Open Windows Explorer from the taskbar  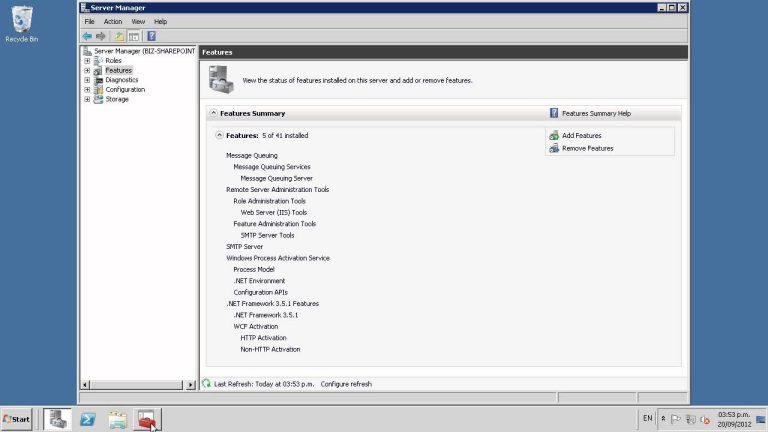pyautogui.click(x=118, y=419)
